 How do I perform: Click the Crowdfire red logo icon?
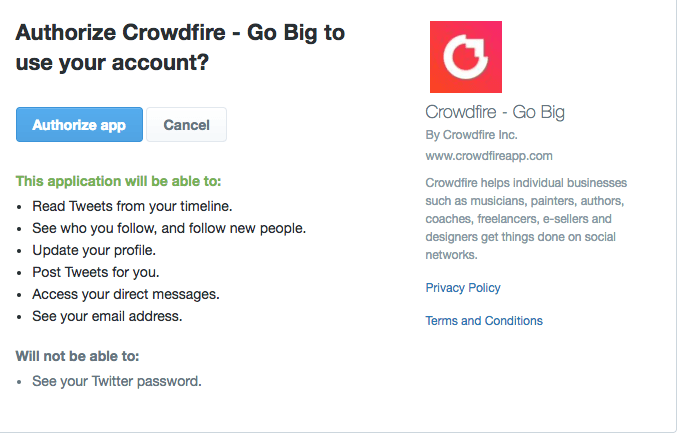(466, 57)
